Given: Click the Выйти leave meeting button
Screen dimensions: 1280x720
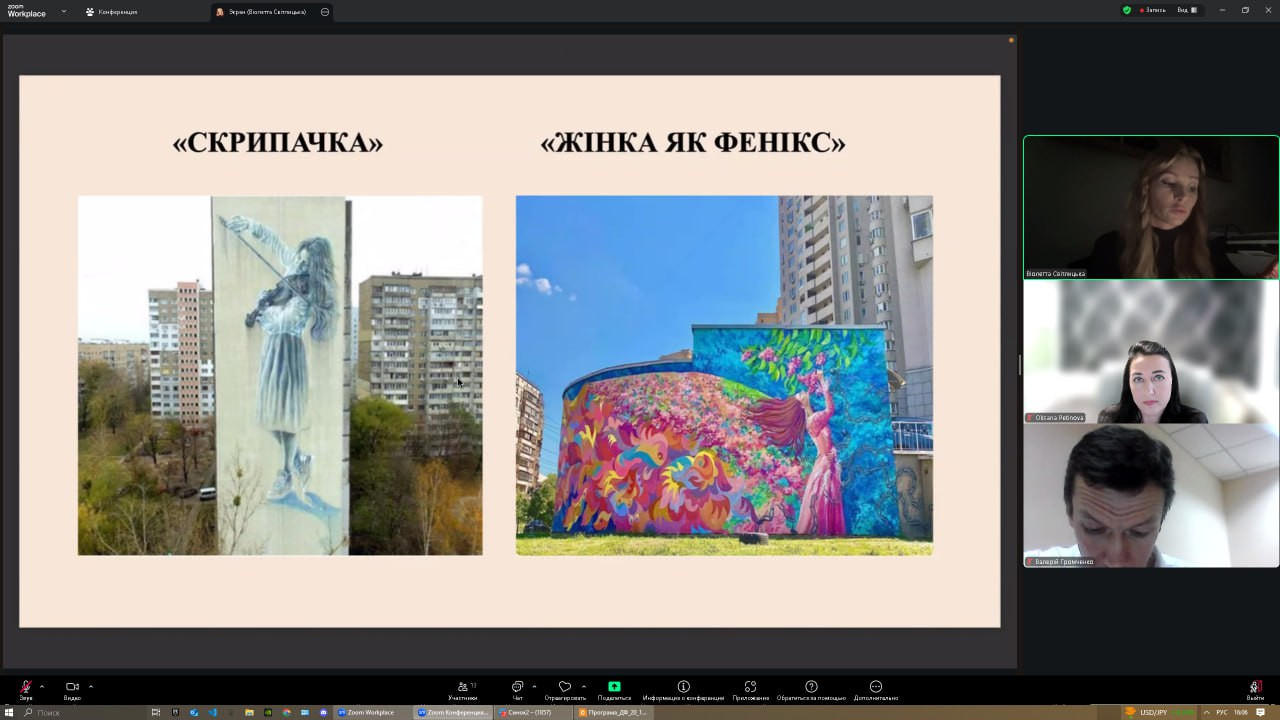Looking at the screenshot, I should (1255, 689).
